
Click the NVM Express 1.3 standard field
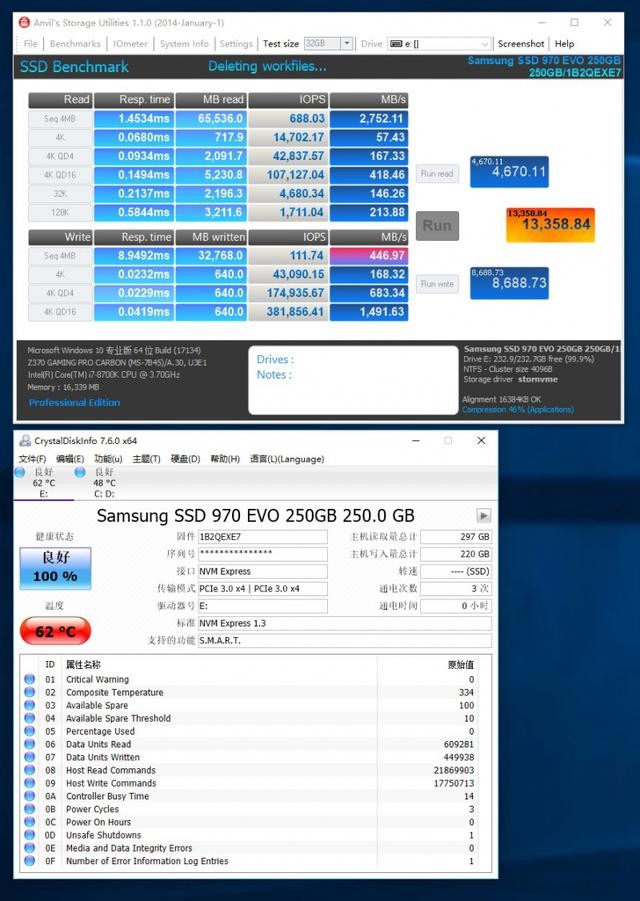[345, 623]
